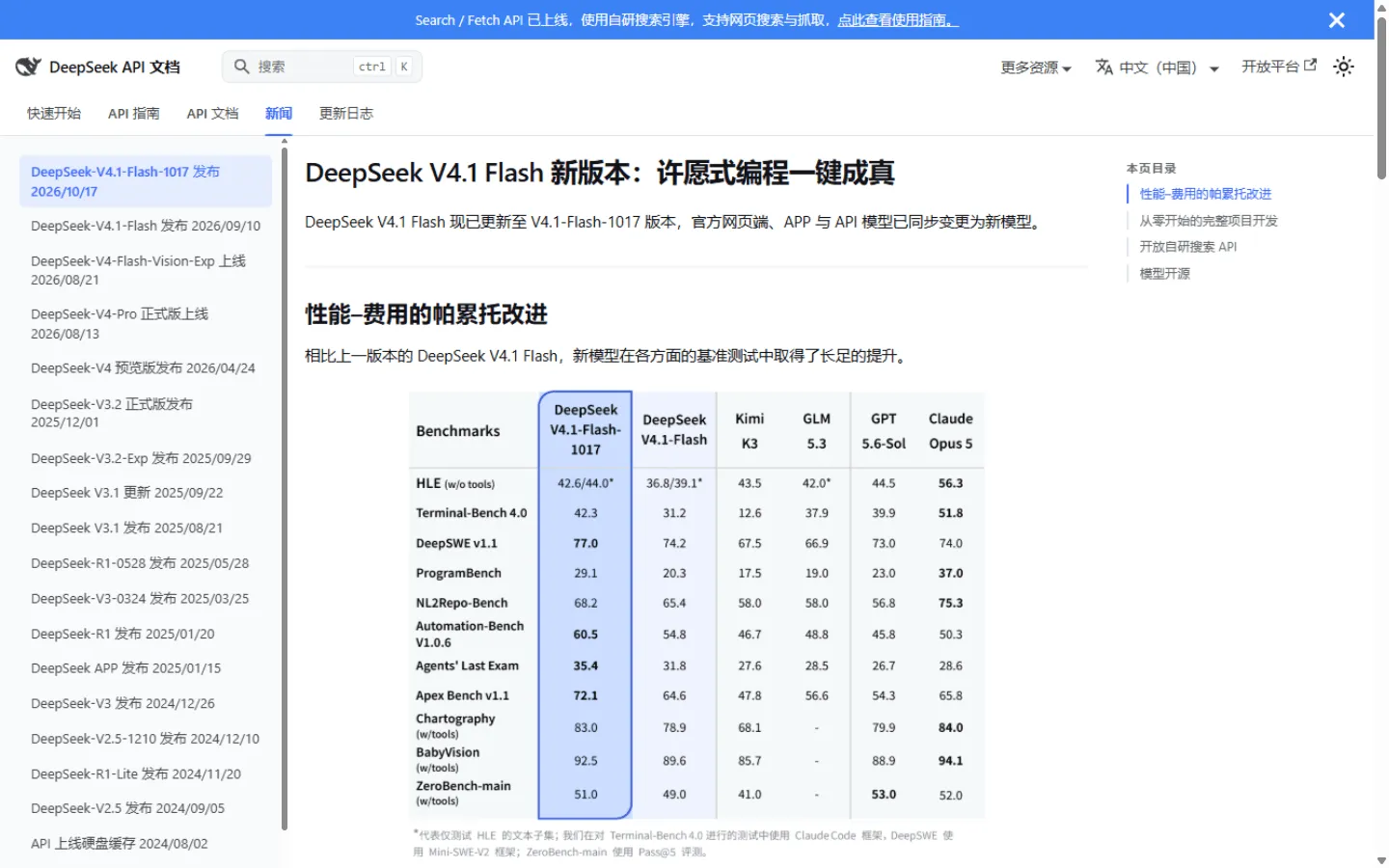The width and height of the screenshot is (1389, 868).
Task: Open the 中文（中国）language dropdown
Action: (x=1157, y=68)
